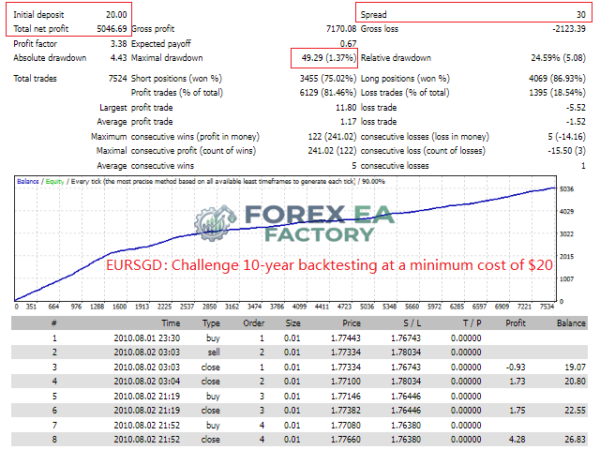Viewport: 600px width, 450px height.
Task: Select the long positions value 4069 (86.93%)
Action: click(x=557, y=78)
